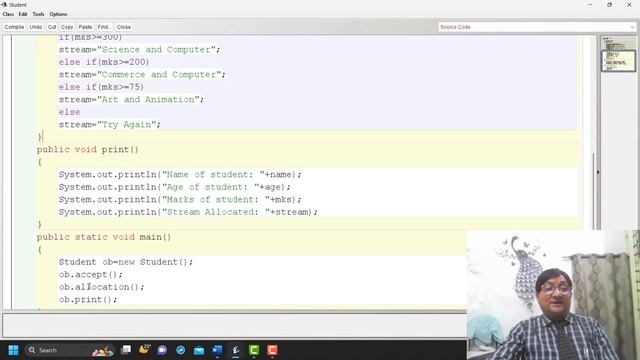Image resolution: width=640 pixels, height=360 pixels.
Task: Open the Tools menu
Action: coord(38,14)
